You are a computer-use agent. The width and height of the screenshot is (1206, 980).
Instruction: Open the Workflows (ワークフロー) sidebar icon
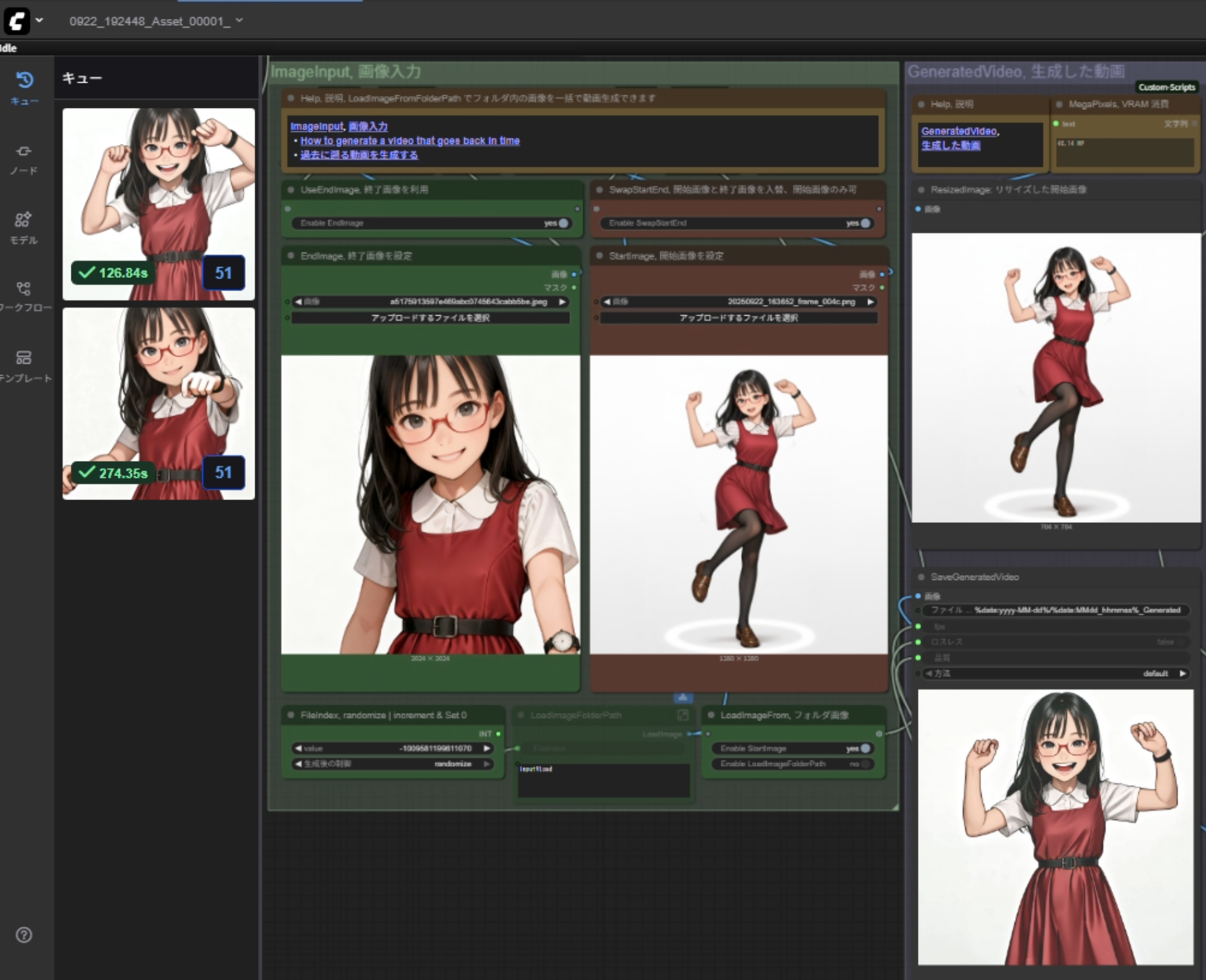point(24,289)
